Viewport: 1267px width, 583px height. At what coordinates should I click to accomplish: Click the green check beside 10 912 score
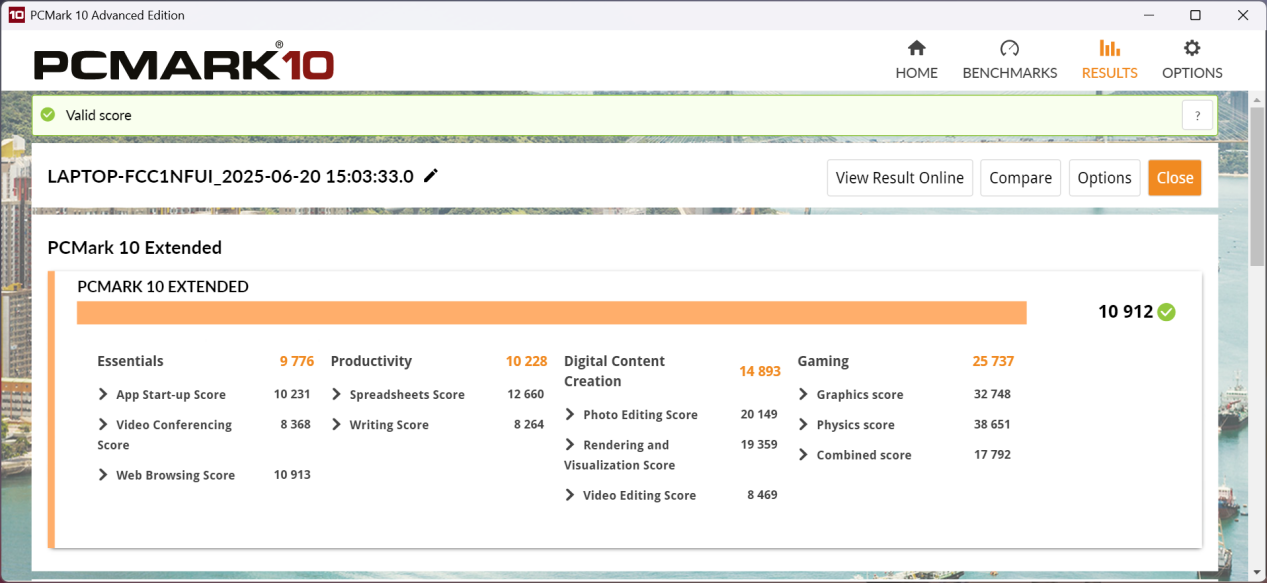click(x=1166, y=312)
